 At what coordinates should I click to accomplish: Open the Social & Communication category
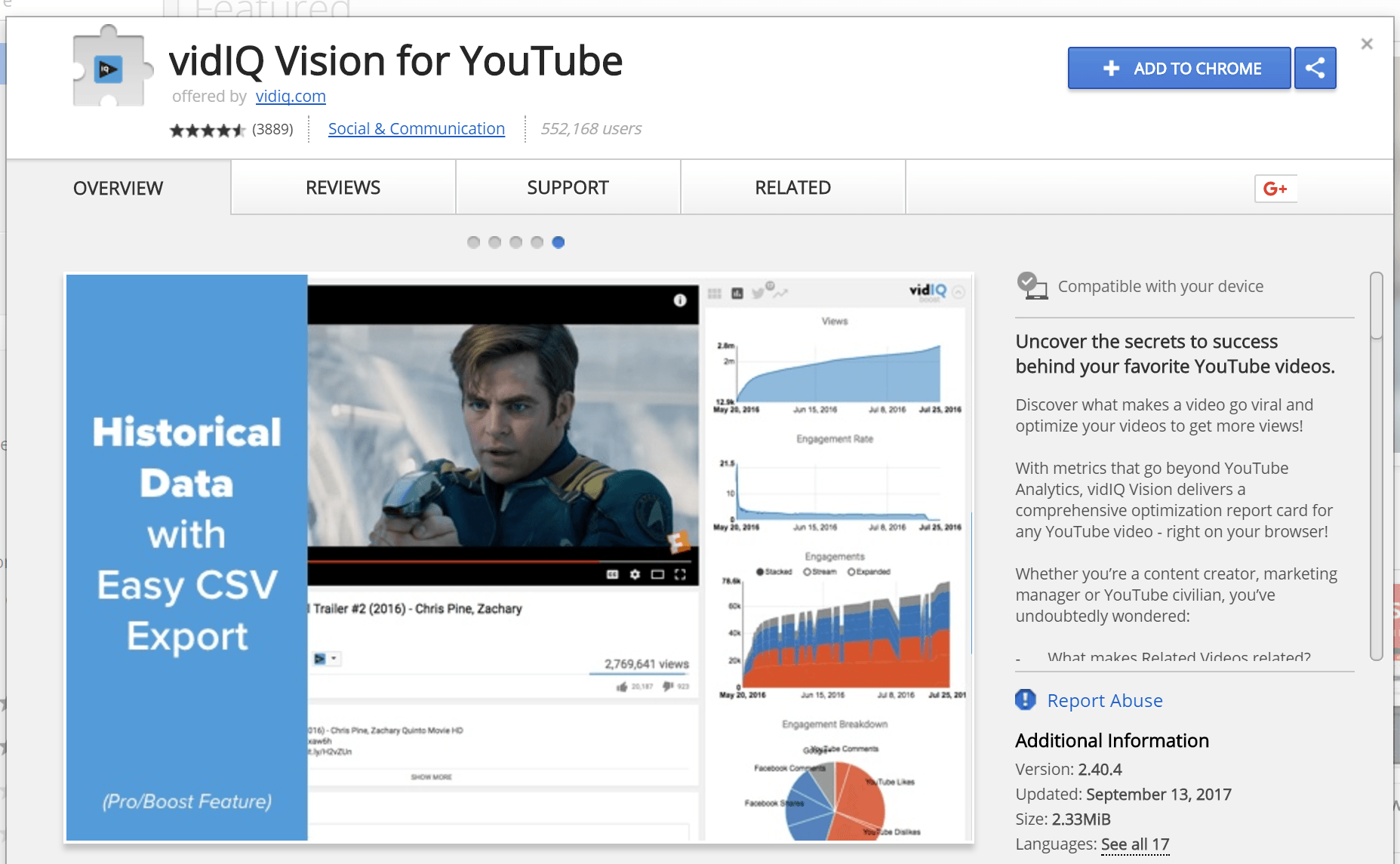tap(417, 129)
